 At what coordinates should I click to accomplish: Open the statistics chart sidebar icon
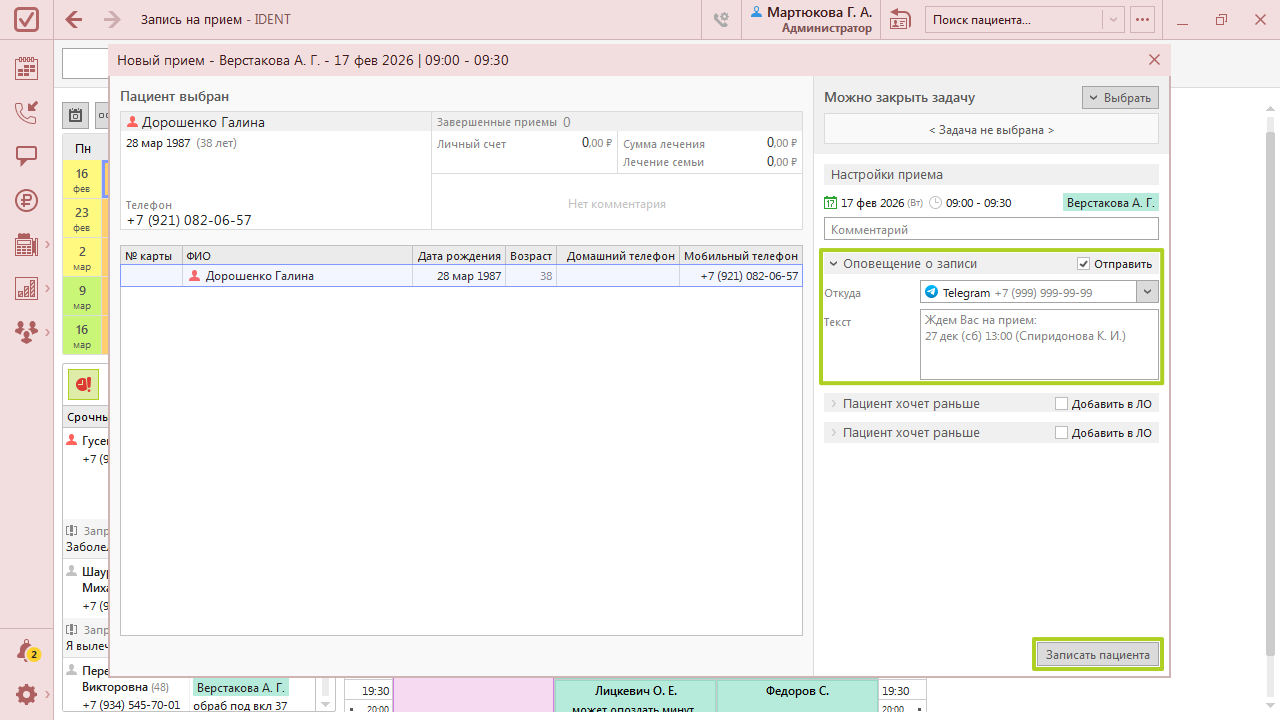click(27, 289)
